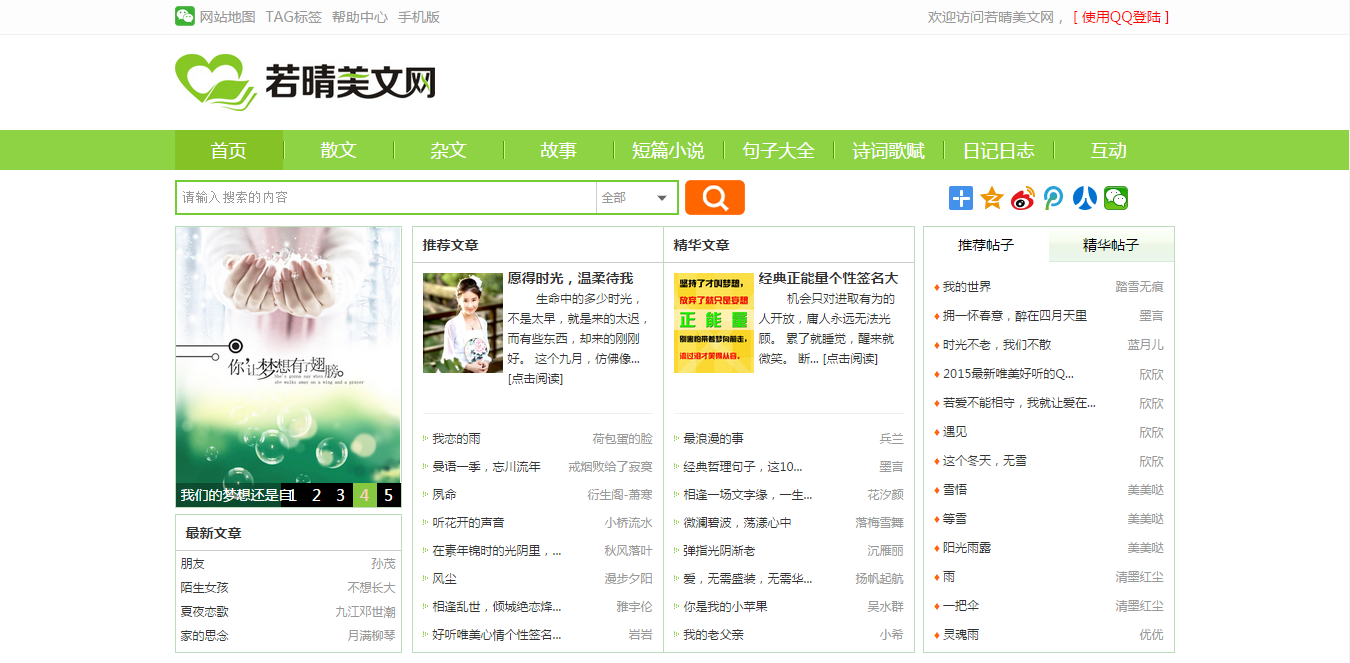
Task: Click the 使用QQ登陆 login link
Action: click(1121, 17)
